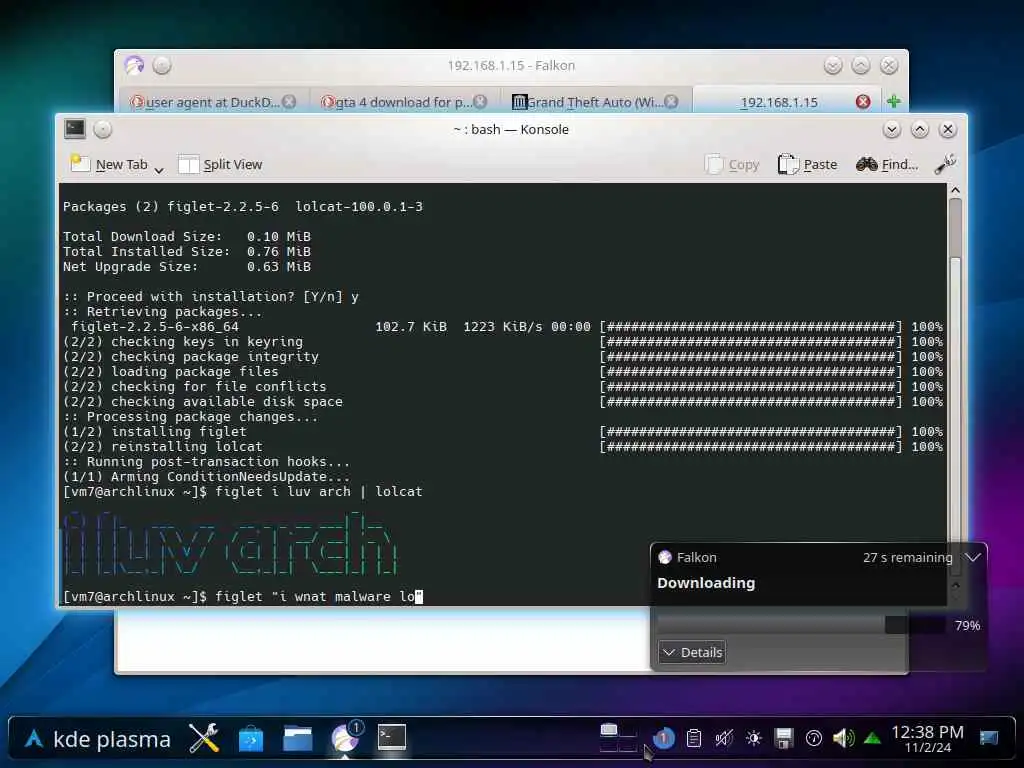Click the circular gauge tray icon

(x=814, y=739)
